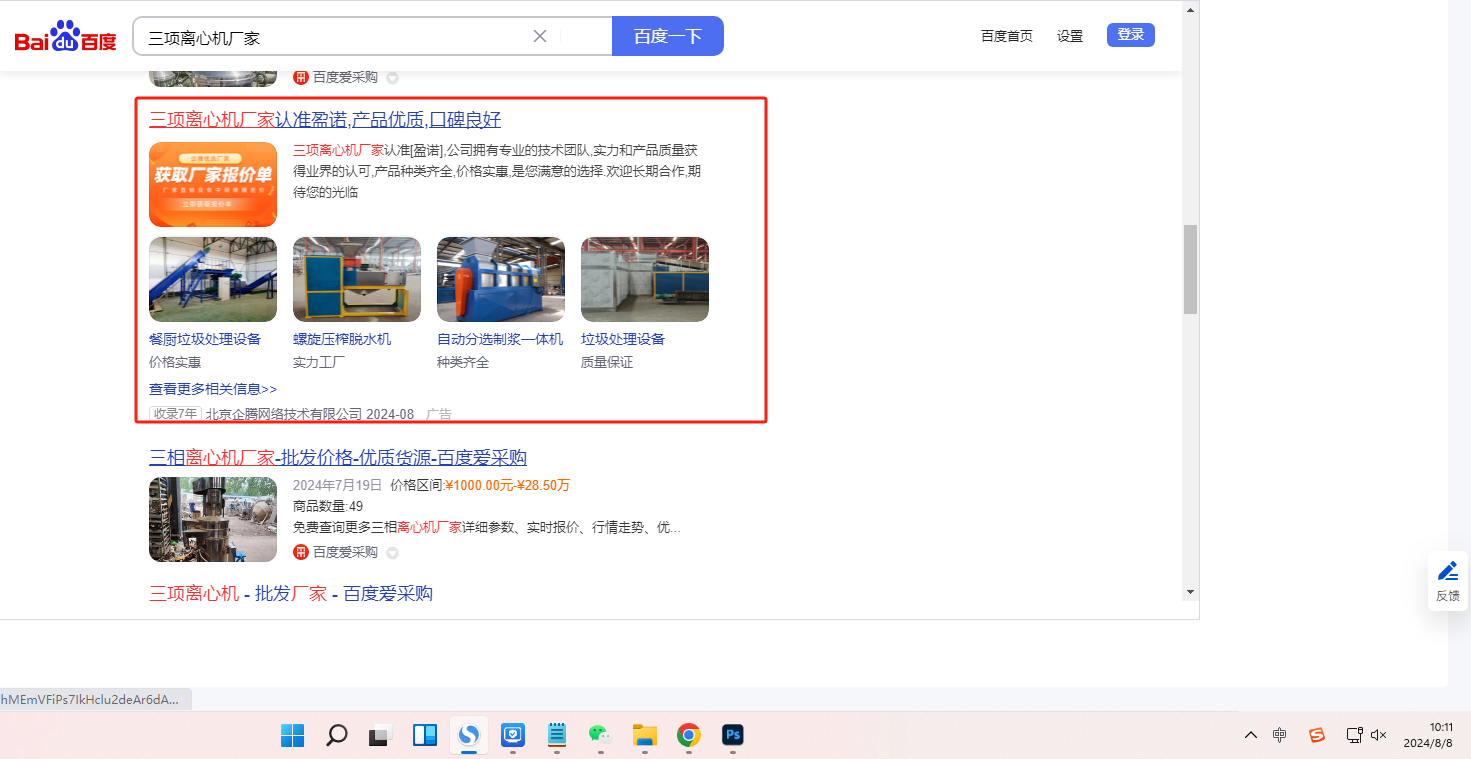Open the Sogou input method tray icon
The image size is (1471, 759).
[x=1317, y=735]
